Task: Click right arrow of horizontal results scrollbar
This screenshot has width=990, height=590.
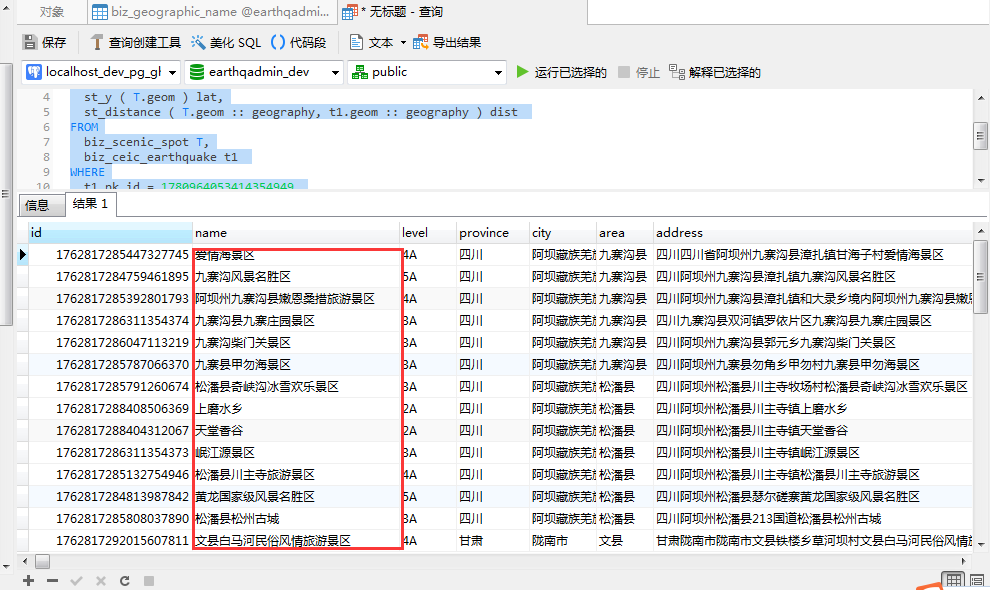Action: (x=964, y=561)
